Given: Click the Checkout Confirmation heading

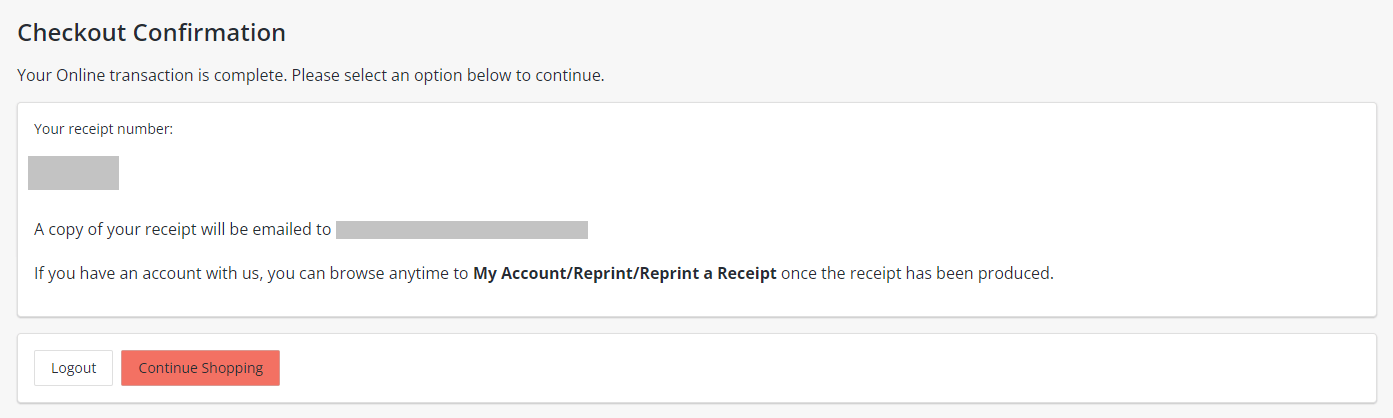Looking at the screenshot, I should [x=152, y=33].
